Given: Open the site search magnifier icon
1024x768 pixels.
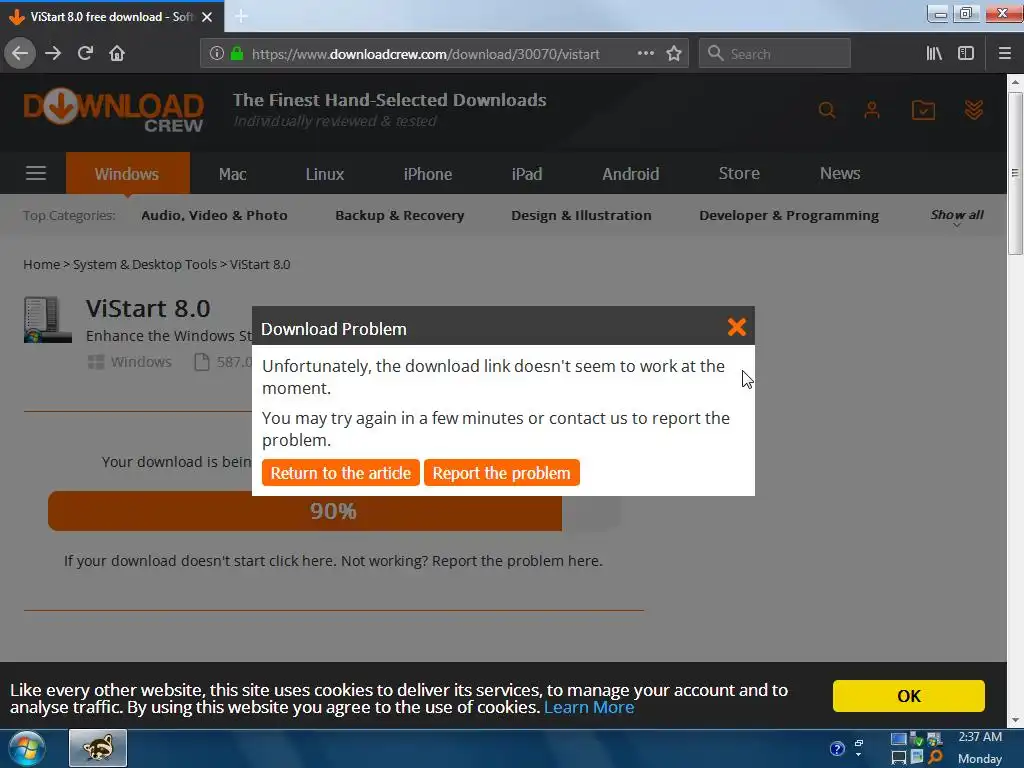Looking at the screenshot, I should point(827,110).
